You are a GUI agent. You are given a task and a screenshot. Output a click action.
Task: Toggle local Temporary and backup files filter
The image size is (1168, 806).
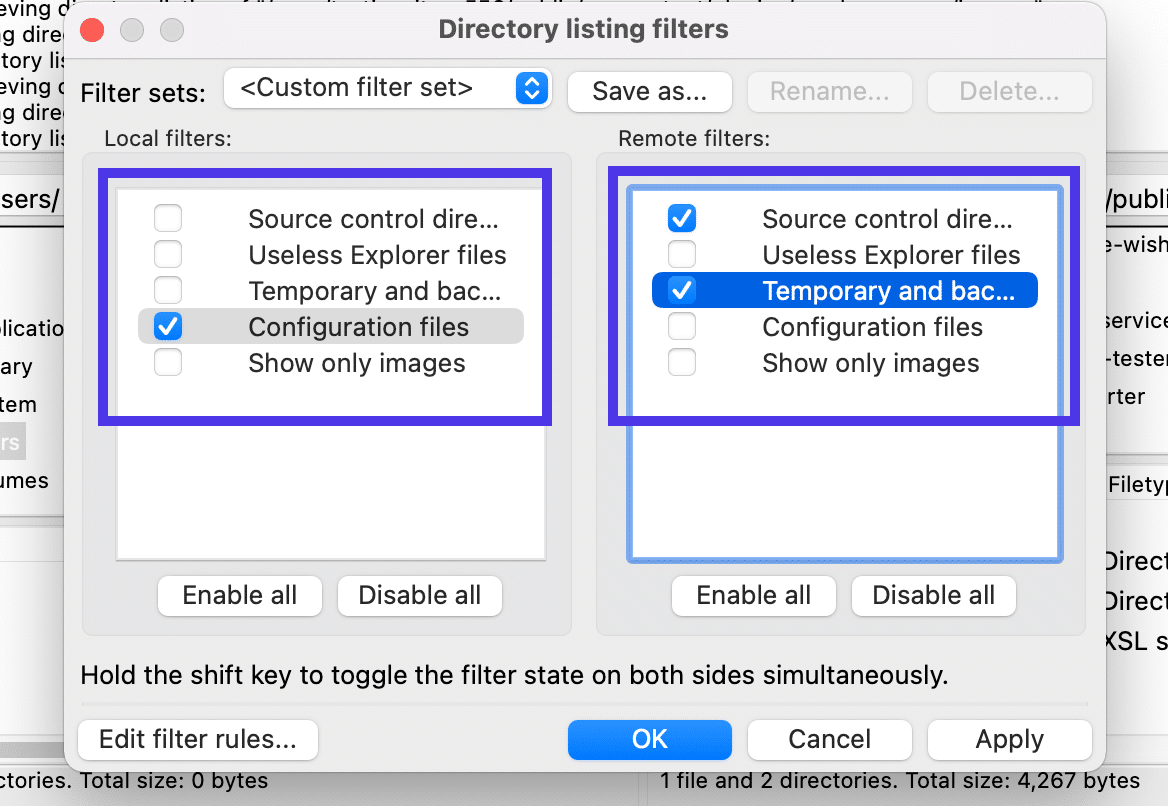[x=168, y=291]
